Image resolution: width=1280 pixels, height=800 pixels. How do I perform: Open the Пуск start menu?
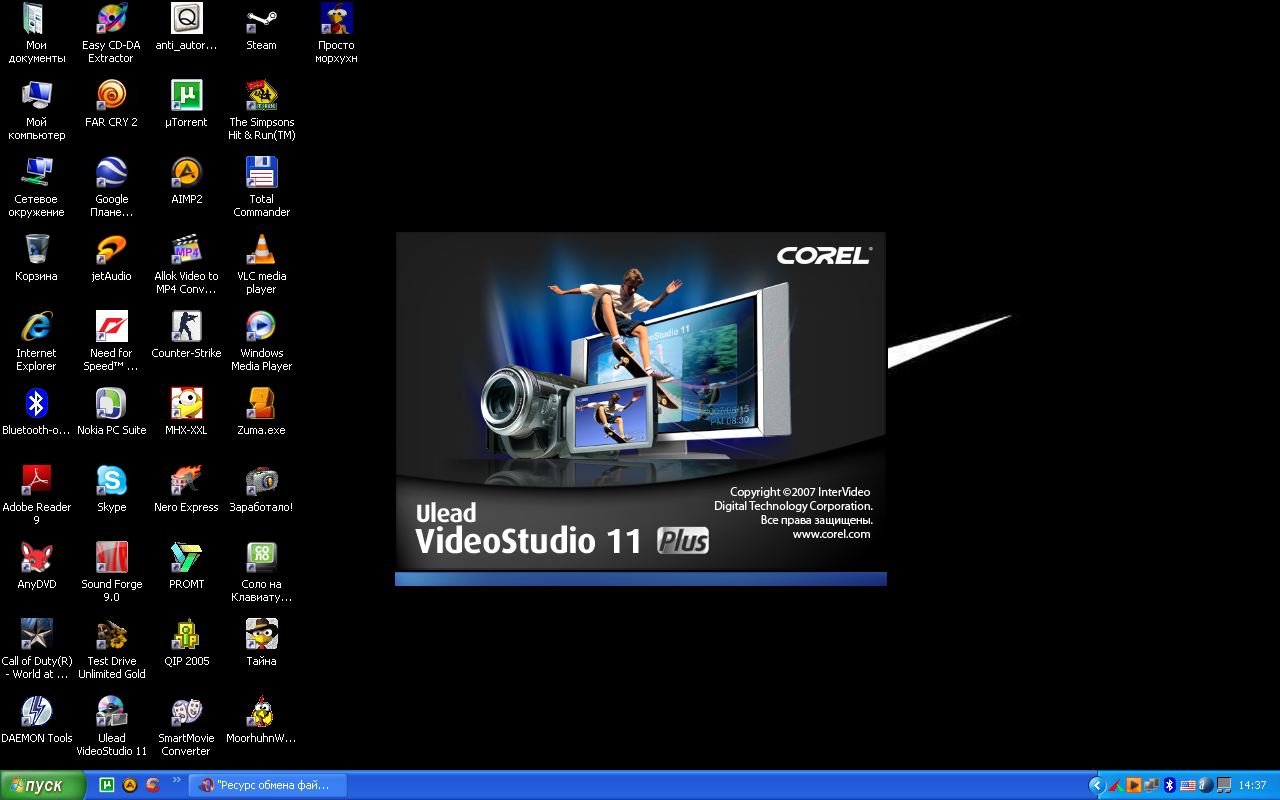coord(43,785)
